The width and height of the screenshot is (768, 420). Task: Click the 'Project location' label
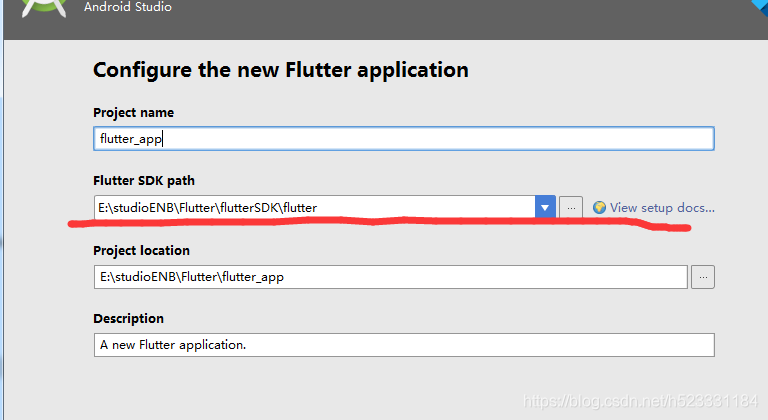(x=142, y=250)
